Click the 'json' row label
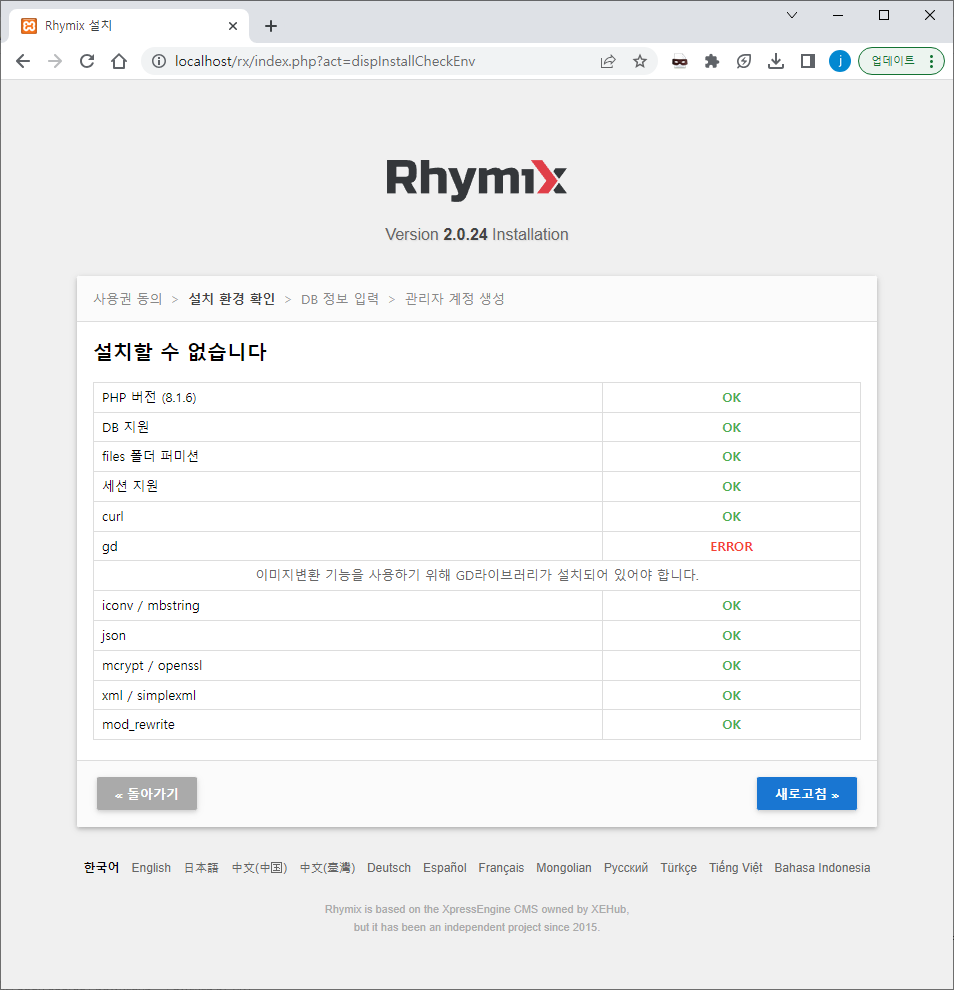The image size is (954, 990). pos(114,636)
